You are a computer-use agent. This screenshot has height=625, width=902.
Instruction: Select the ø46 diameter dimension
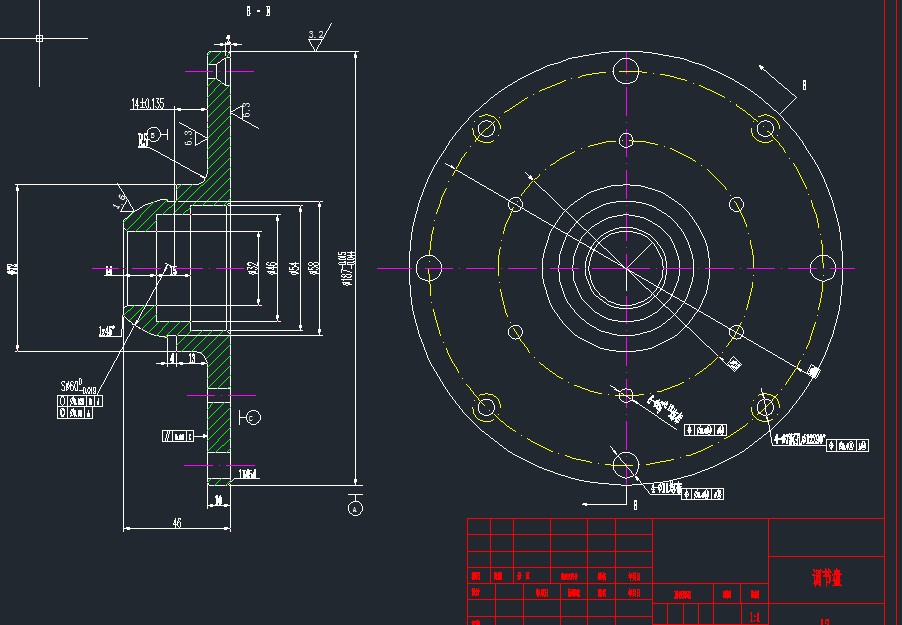[x=272, y=268]
